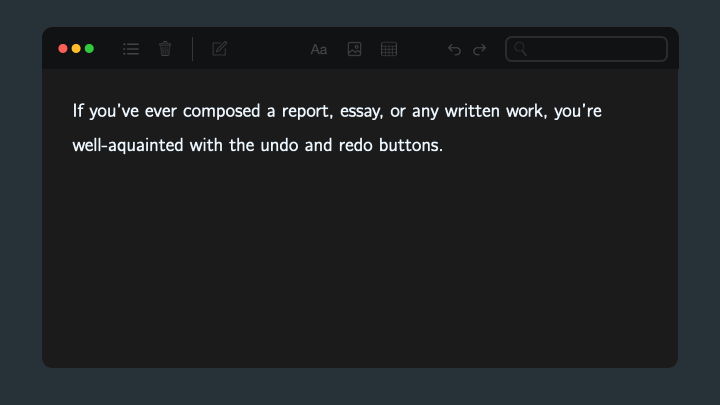Click the undo arrow in the toolbar
Viewport: 720px width, 405px height.
(454, 49)
